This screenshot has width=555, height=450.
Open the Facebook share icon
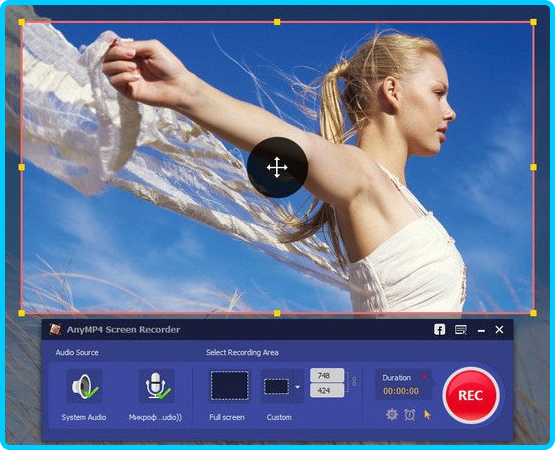439,330
